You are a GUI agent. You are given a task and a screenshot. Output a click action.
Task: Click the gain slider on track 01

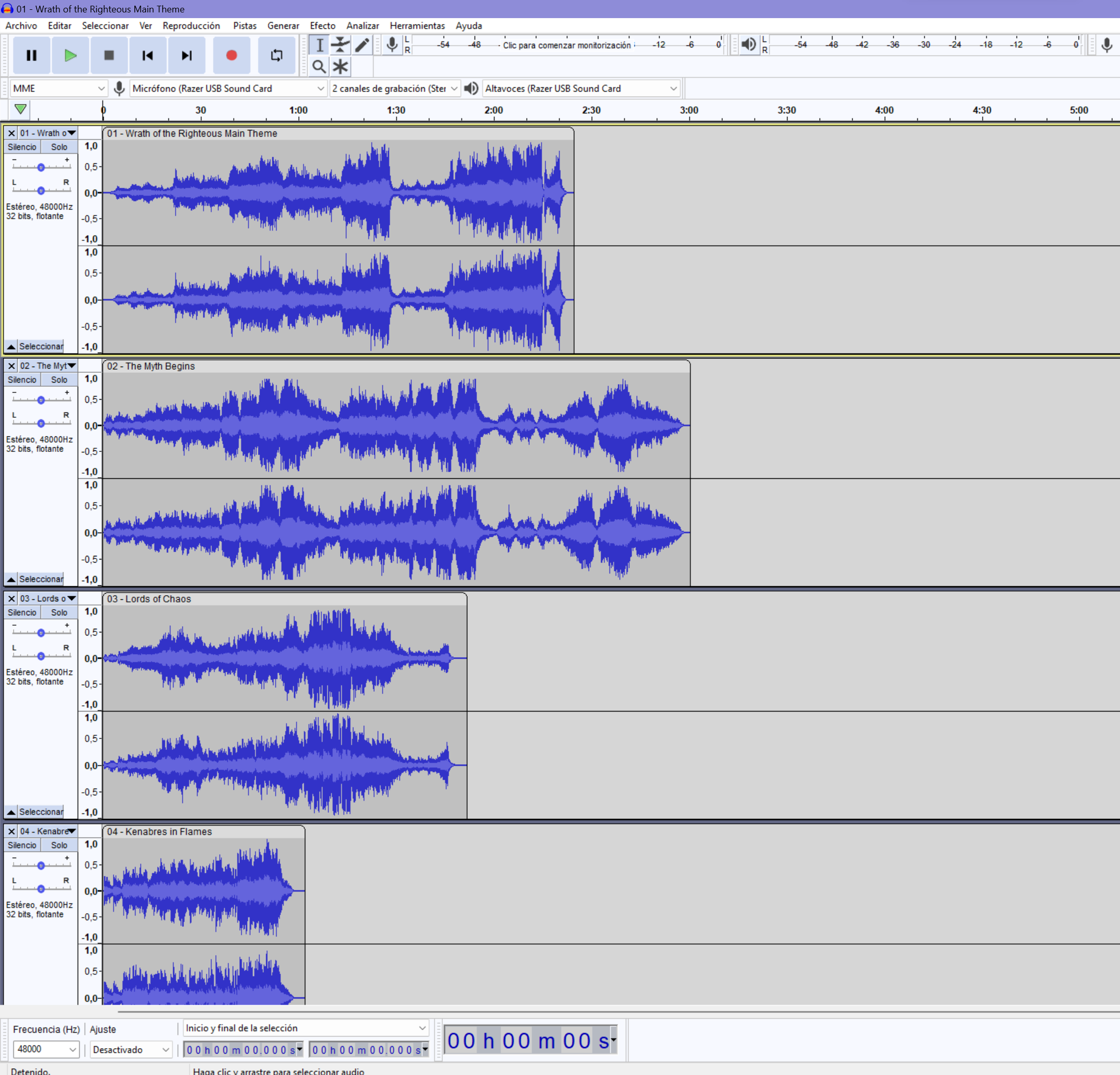pos(41,167)
